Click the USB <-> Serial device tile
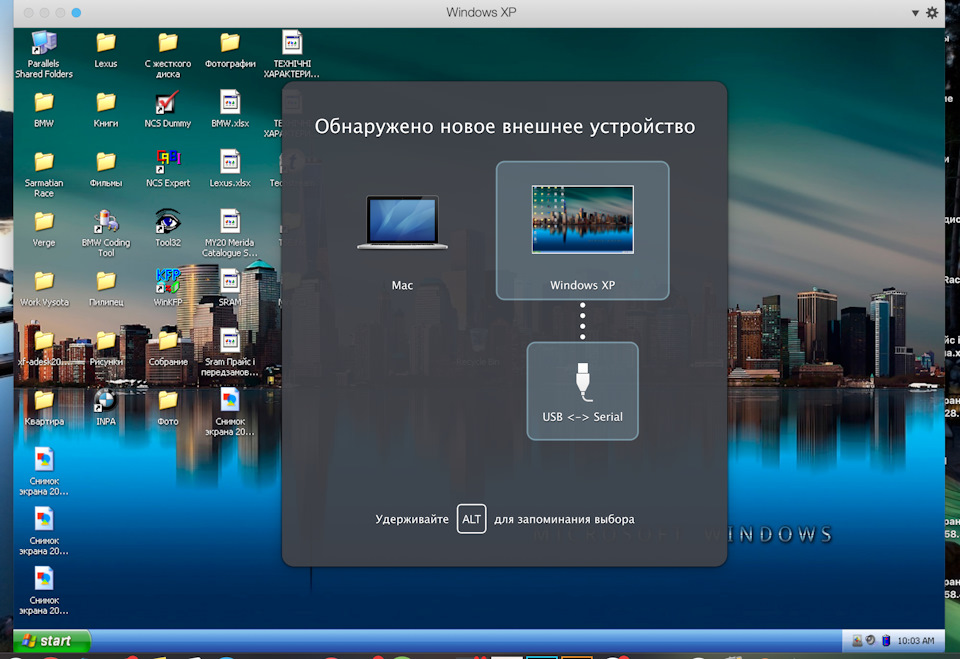The height and width of the screenshot is (659, 960). point(582,391)
